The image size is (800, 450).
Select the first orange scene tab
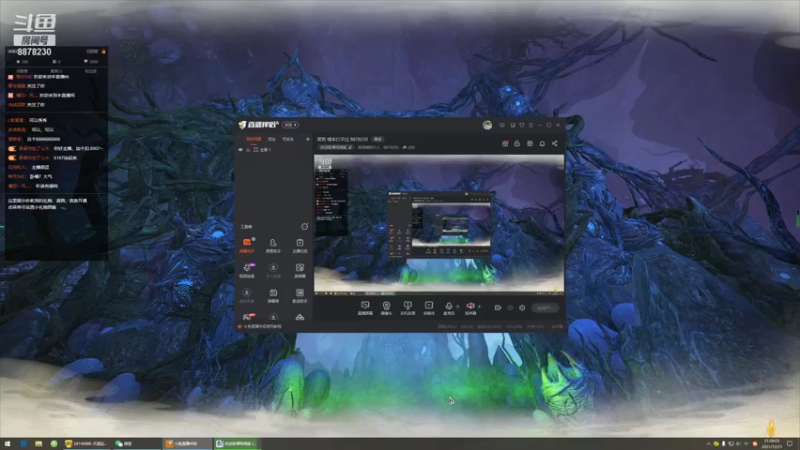254,139
